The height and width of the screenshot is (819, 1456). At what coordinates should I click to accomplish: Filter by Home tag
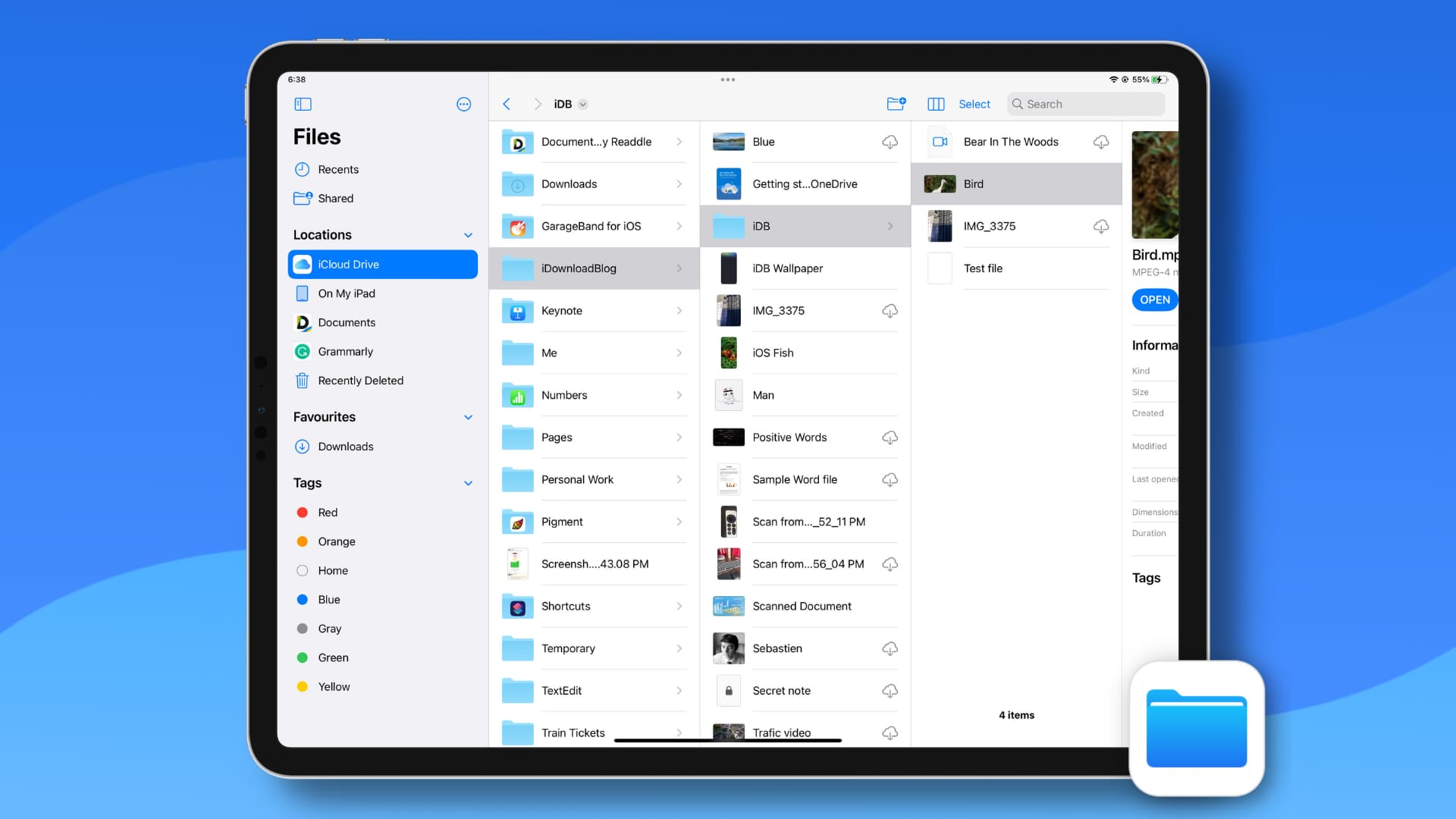[x=382, y=571]
